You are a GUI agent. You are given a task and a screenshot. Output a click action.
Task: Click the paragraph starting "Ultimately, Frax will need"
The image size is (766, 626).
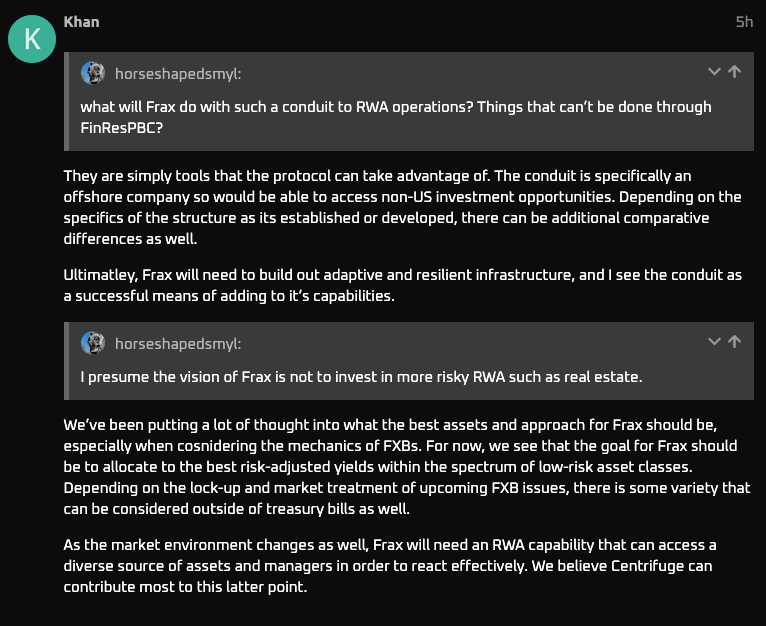[402, 285]
